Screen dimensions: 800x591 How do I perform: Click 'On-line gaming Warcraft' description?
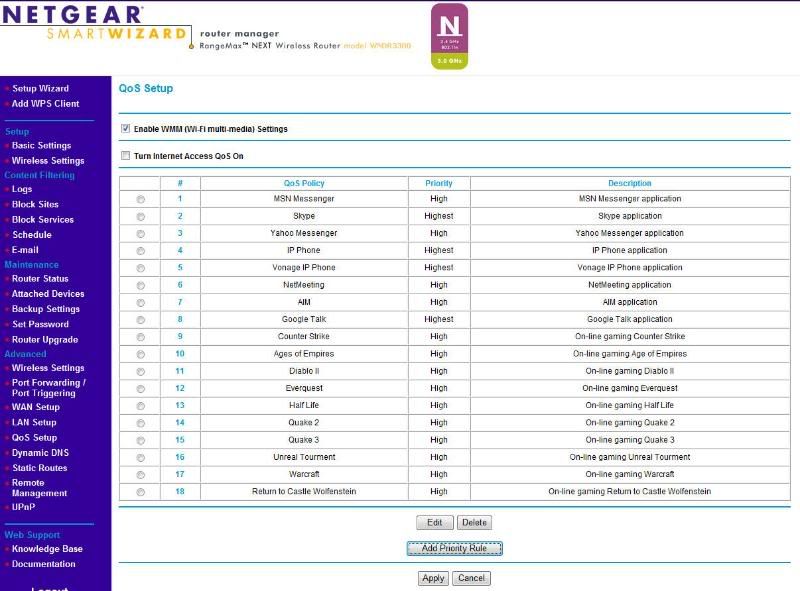[x=630, y=474]
